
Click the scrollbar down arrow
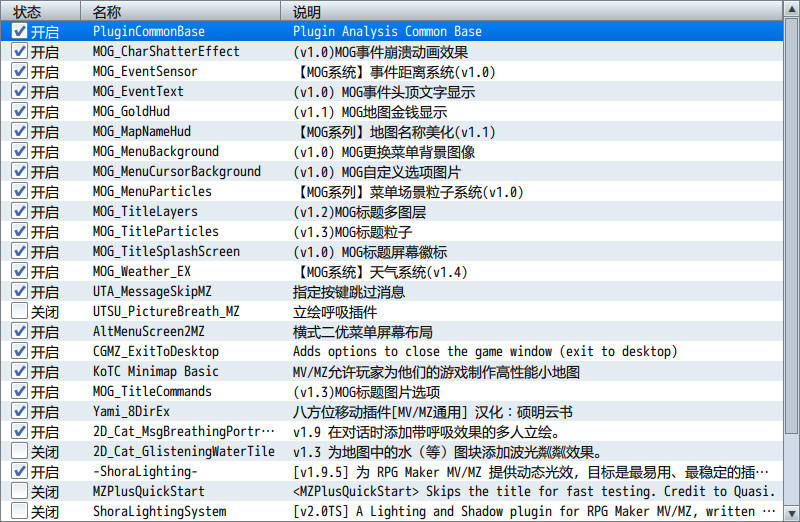pos(791,513)
